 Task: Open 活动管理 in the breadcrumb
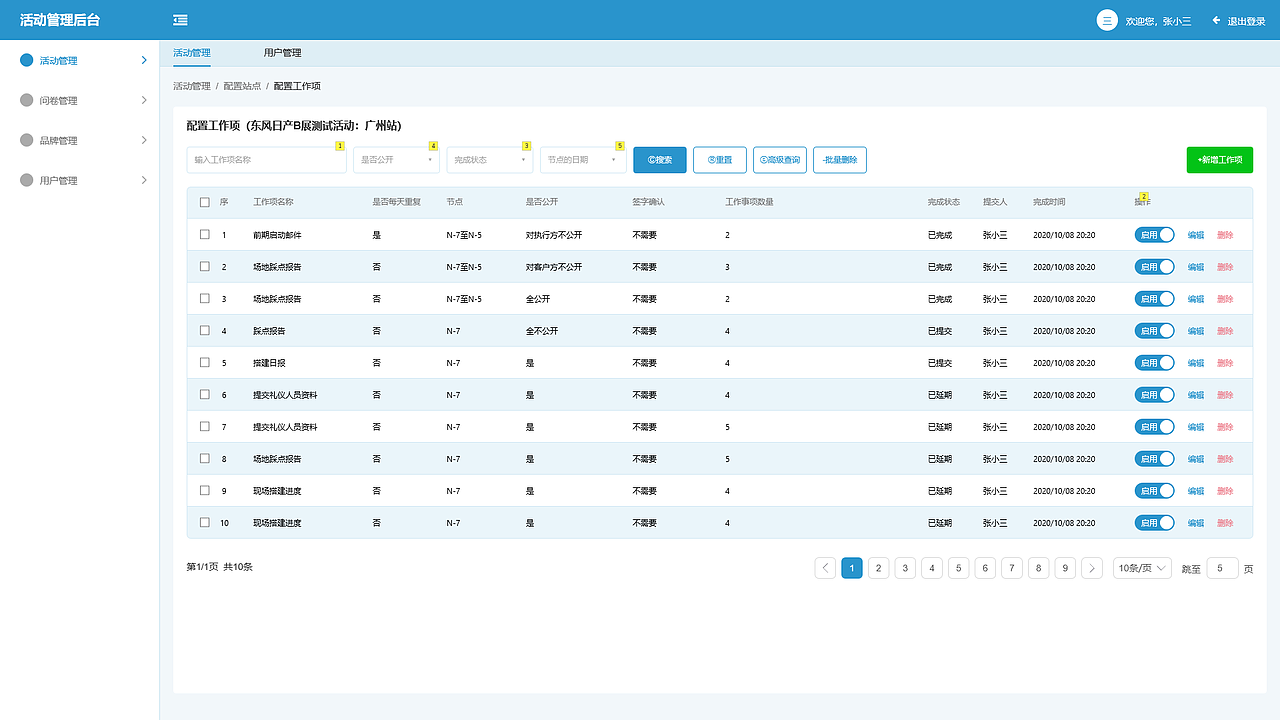[192, 86]
